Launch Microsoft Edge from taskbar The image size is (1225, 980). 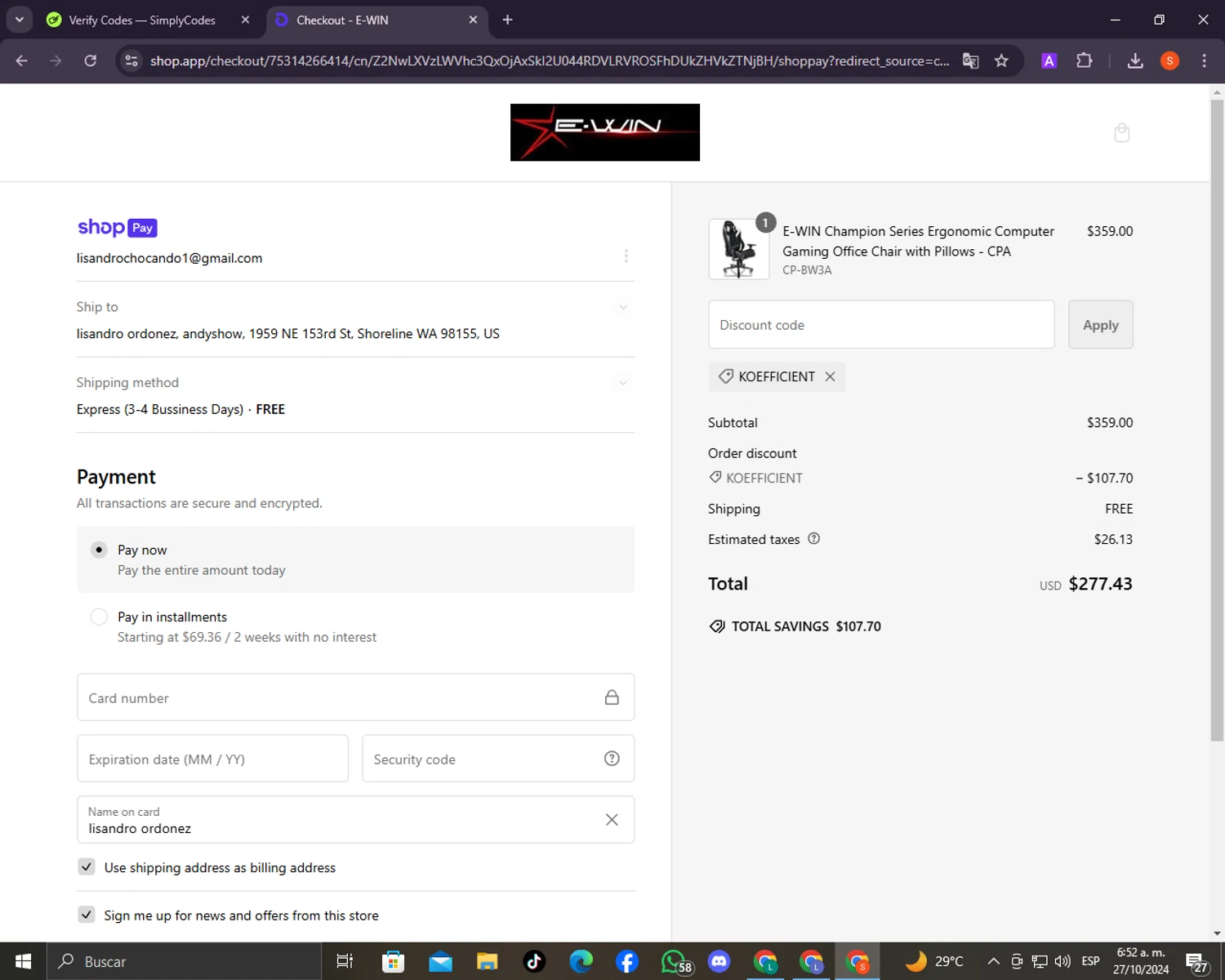click(x=581, y=961)
